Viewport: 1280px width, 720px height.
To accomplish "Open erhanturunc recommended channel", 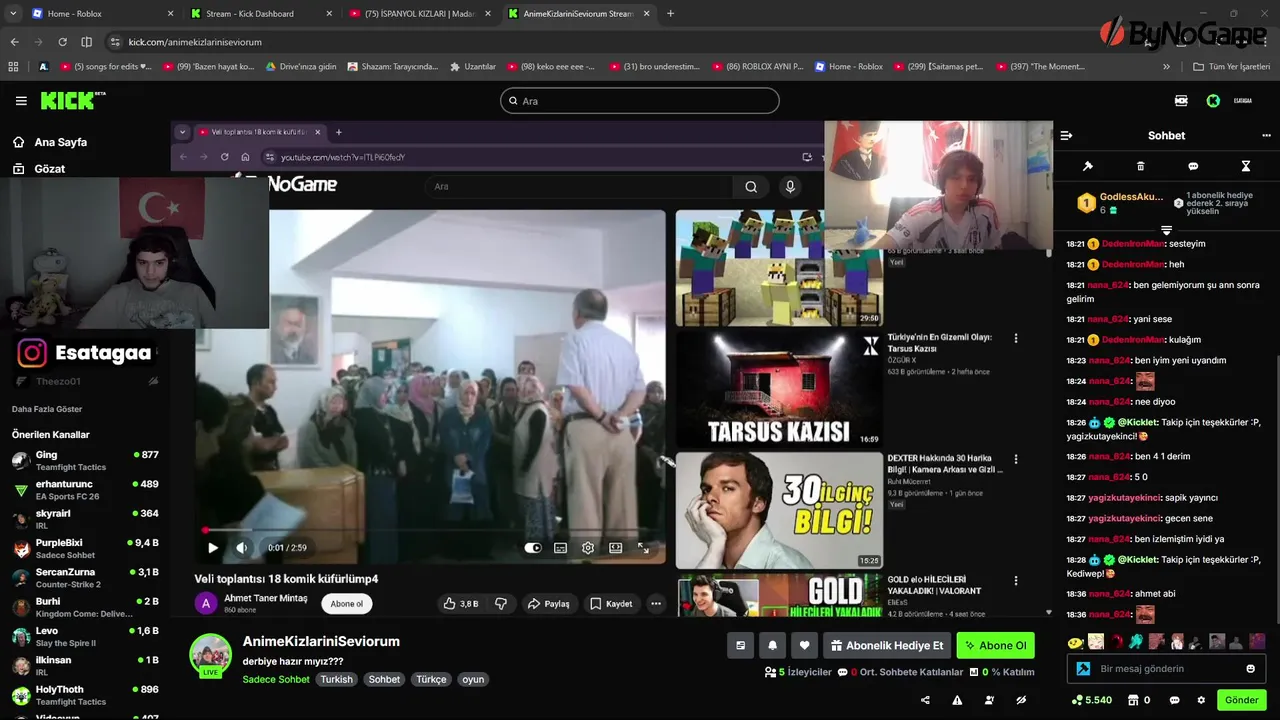I will coord(85,490).
